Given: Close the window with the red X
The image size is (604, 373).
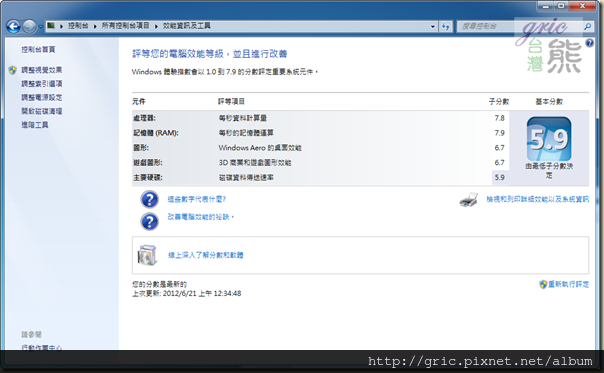Looking at the screenshot, I should [583, 6].
